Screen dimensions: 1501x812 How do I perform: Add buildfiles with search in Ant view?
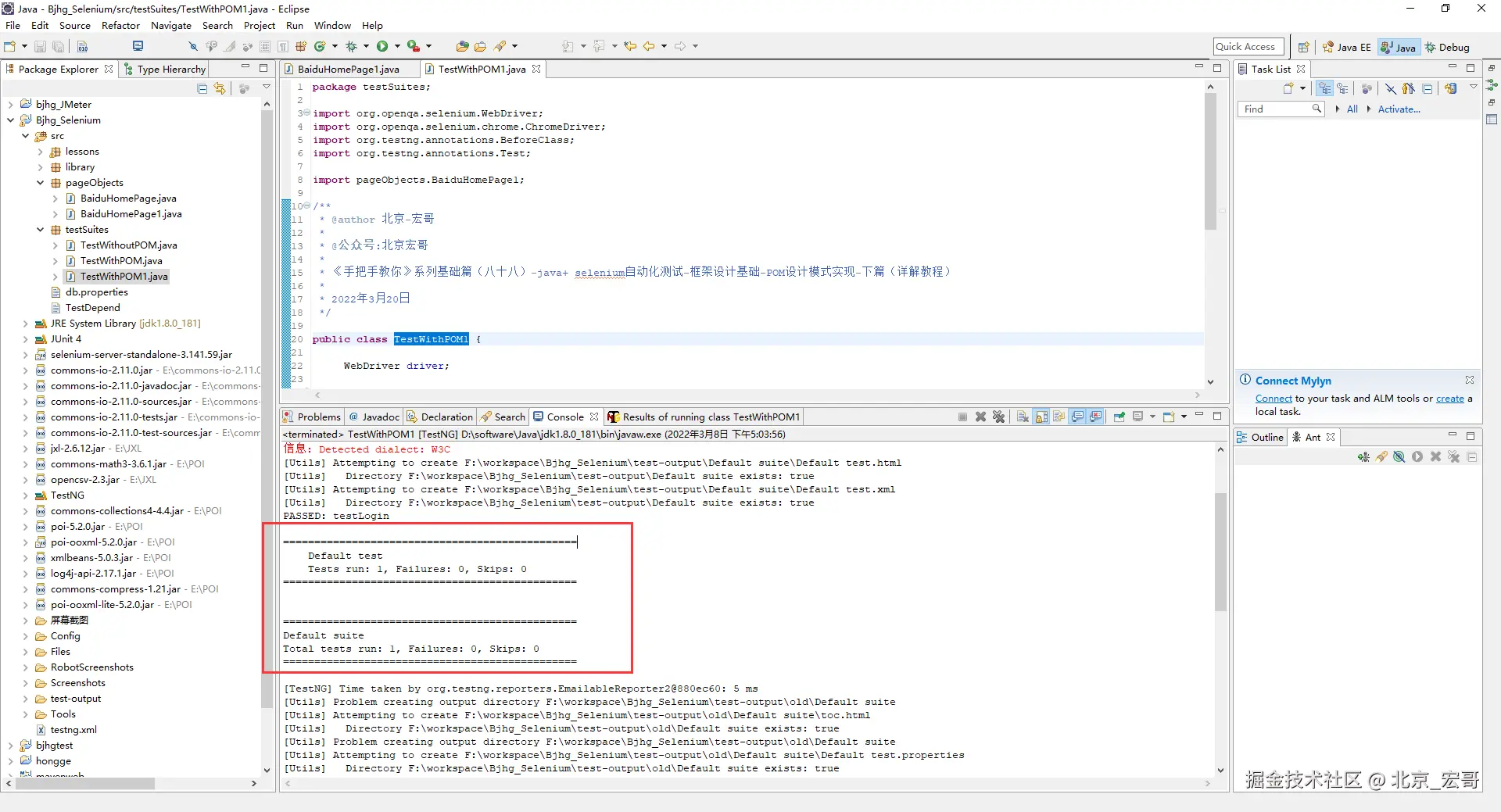click(1381, 457)
